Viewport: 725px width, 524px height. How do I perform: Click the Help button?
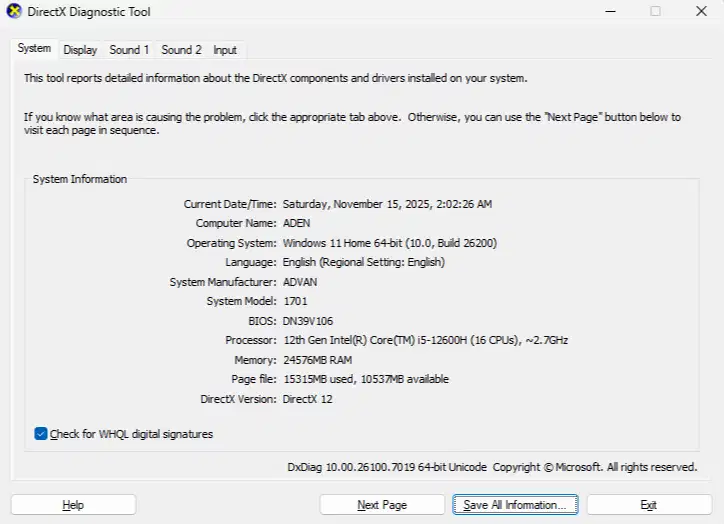74,505
